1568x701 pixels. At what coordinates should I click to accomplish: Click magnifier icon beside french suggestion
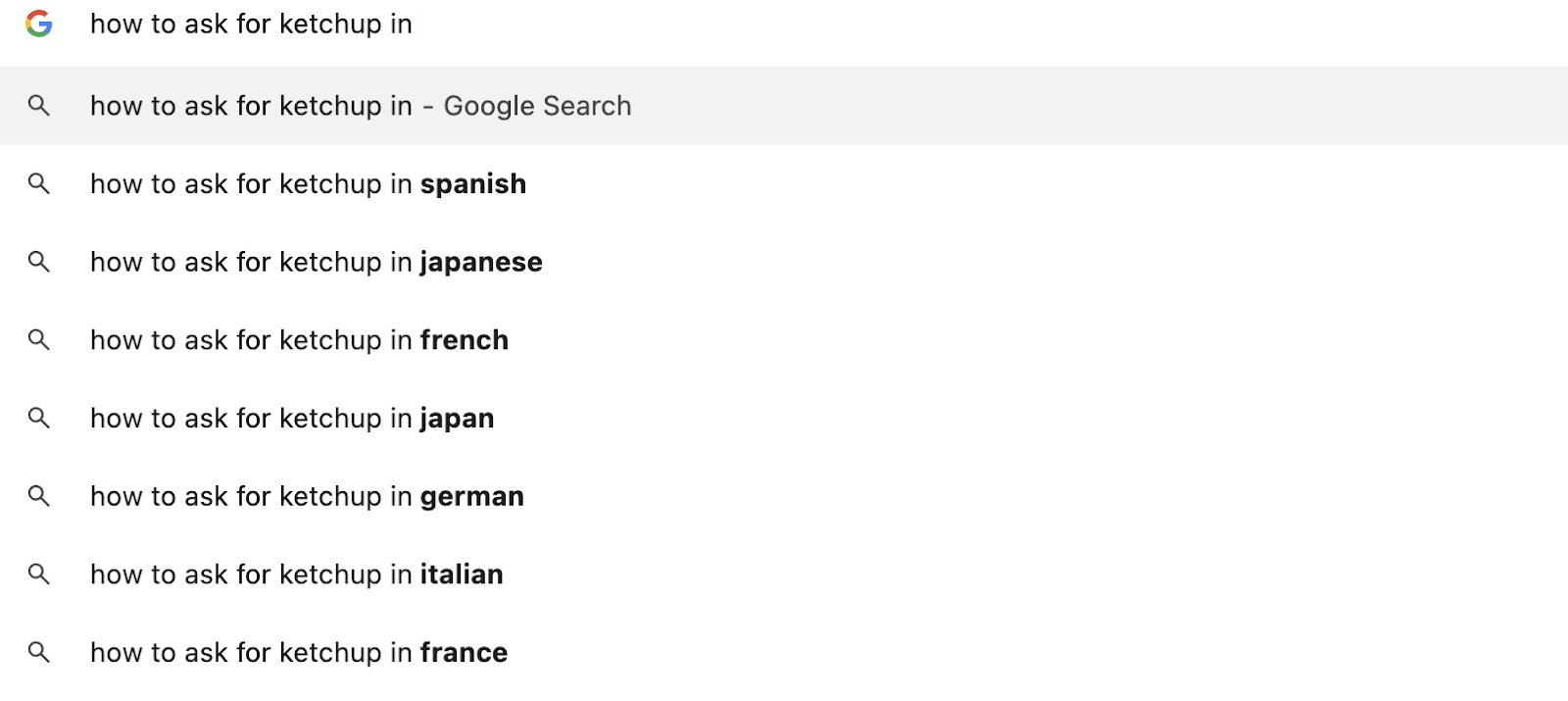click(39, 340)
